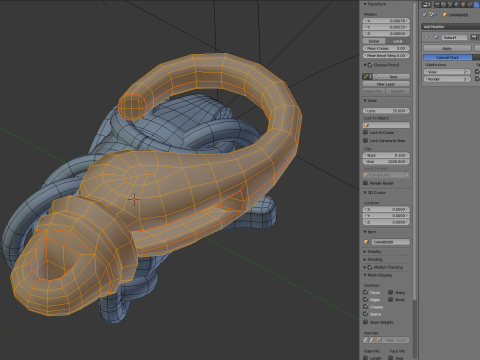Open the editor type selector in Properties header
Viewport: 480px width, 360px height.
(x=426, y=5)
